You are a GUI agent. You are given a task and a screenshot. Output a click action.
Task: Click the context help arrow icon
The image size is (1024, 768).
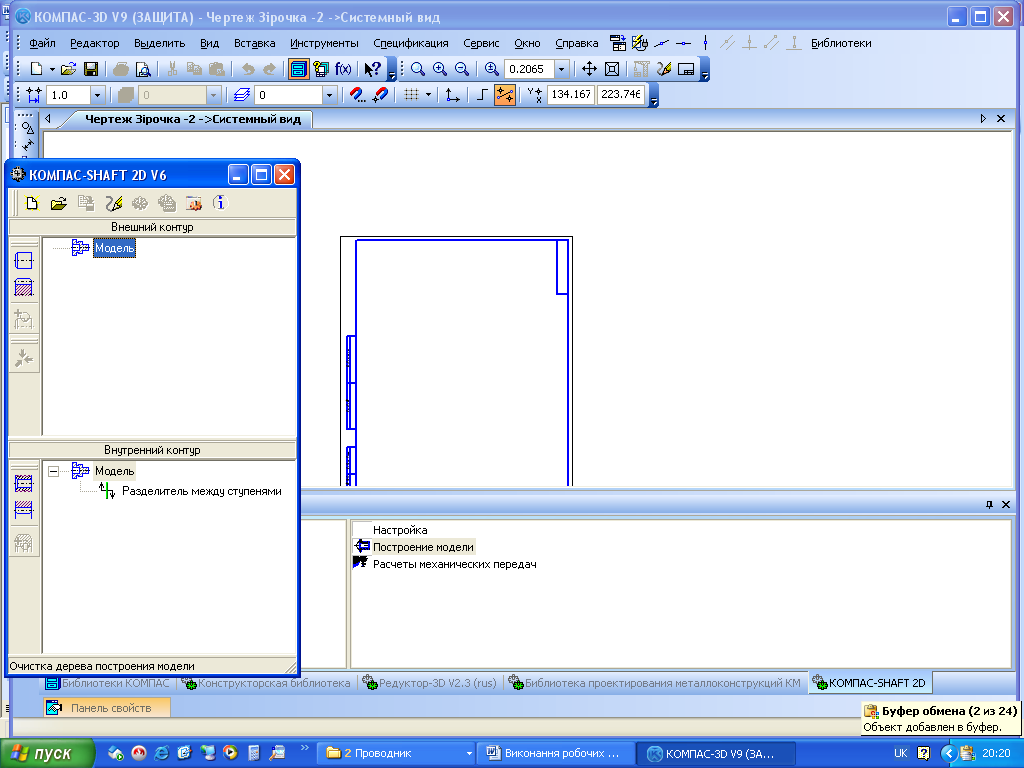tap(372, 69)
